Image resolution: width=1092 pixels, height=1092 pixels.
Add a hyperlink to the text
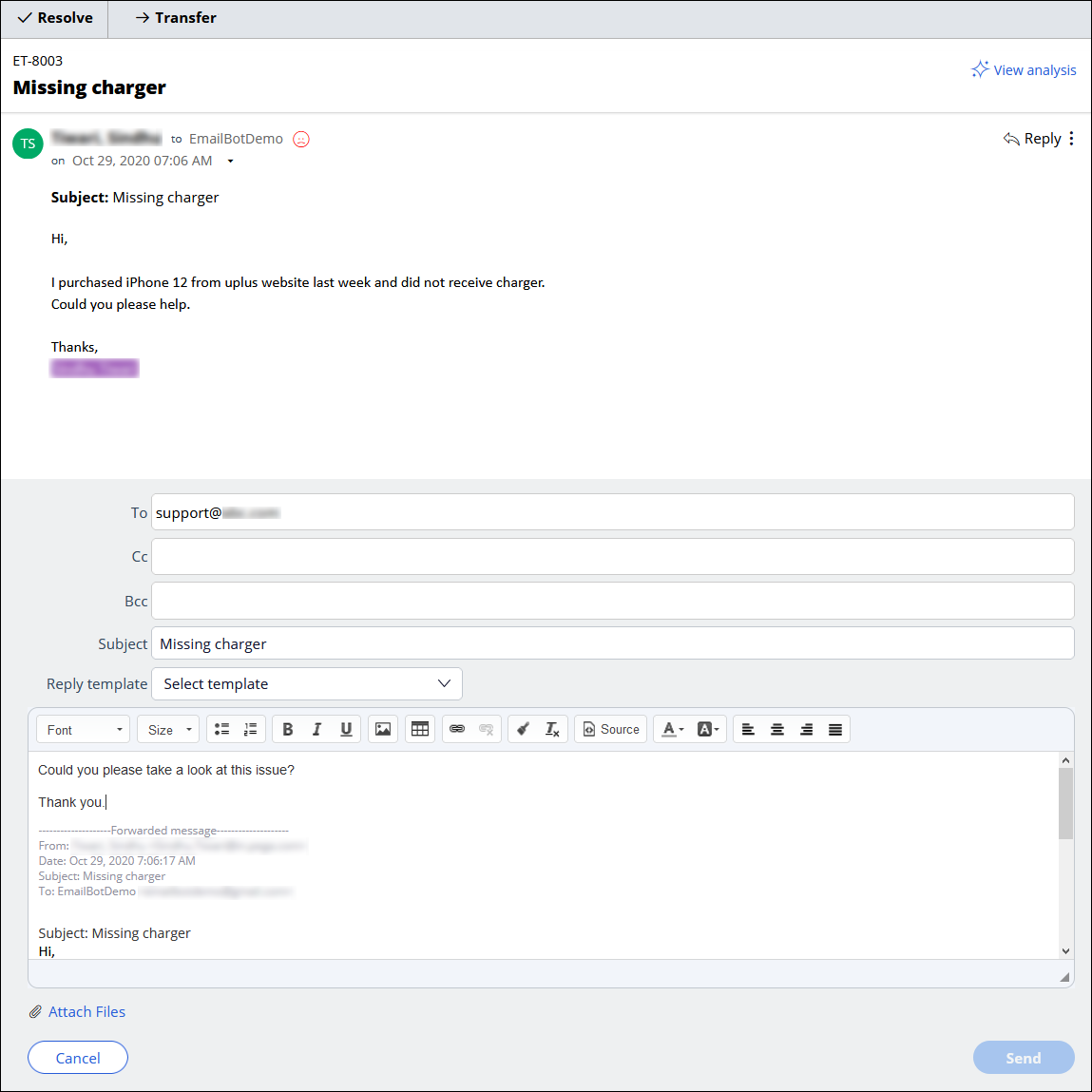coord(457,729)
